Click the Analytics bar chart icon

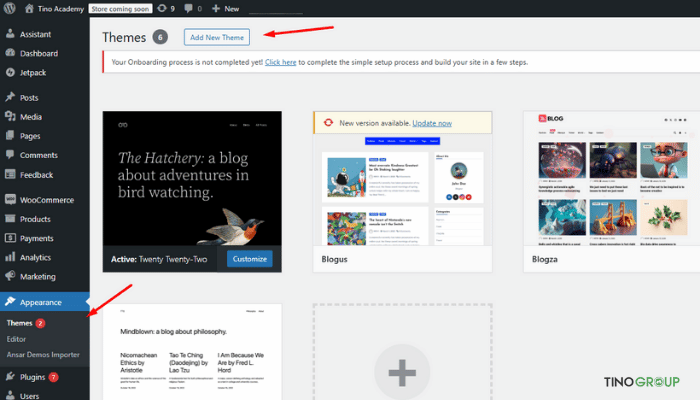[10, 257]
